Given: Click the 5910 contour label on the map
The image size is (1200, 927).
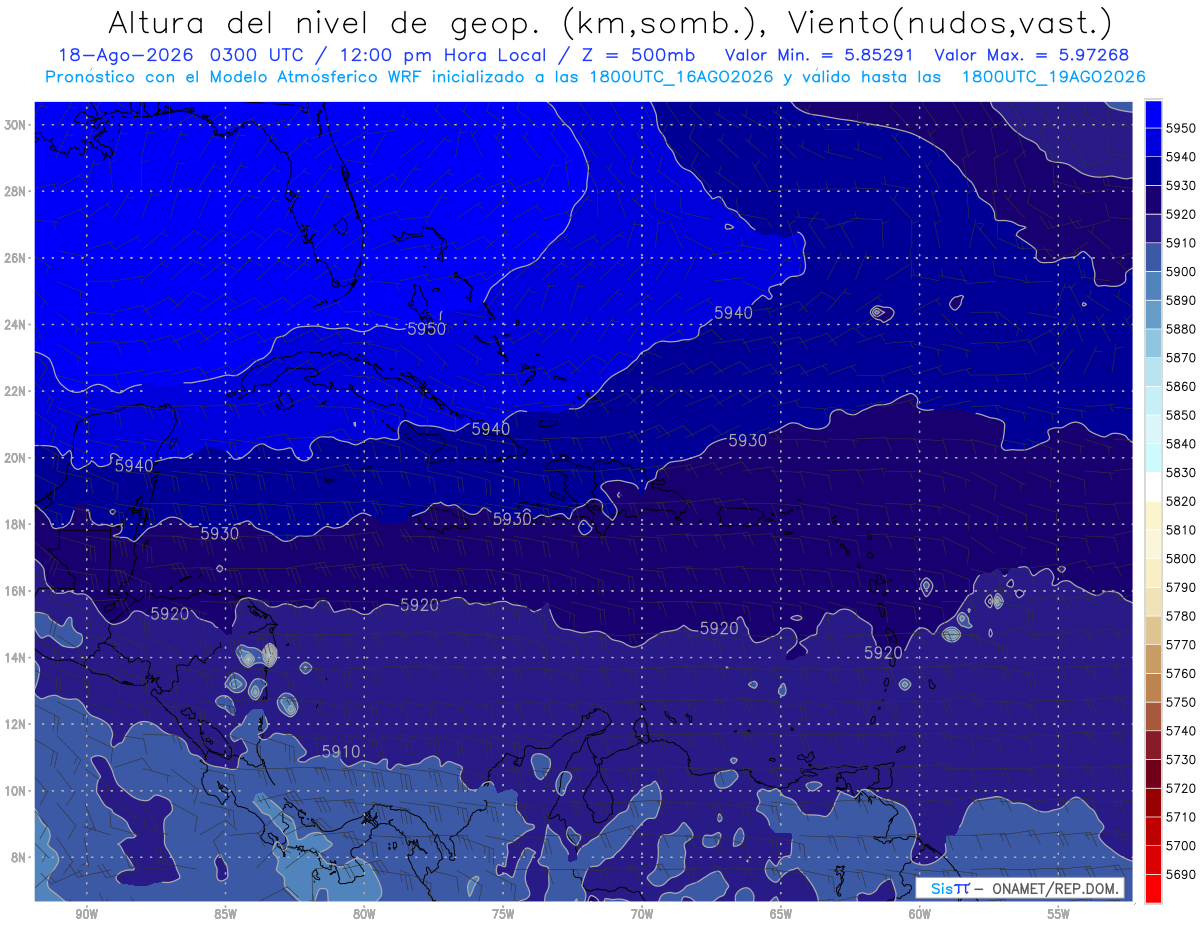Looking at the screenshot, I should click(341, 751).
